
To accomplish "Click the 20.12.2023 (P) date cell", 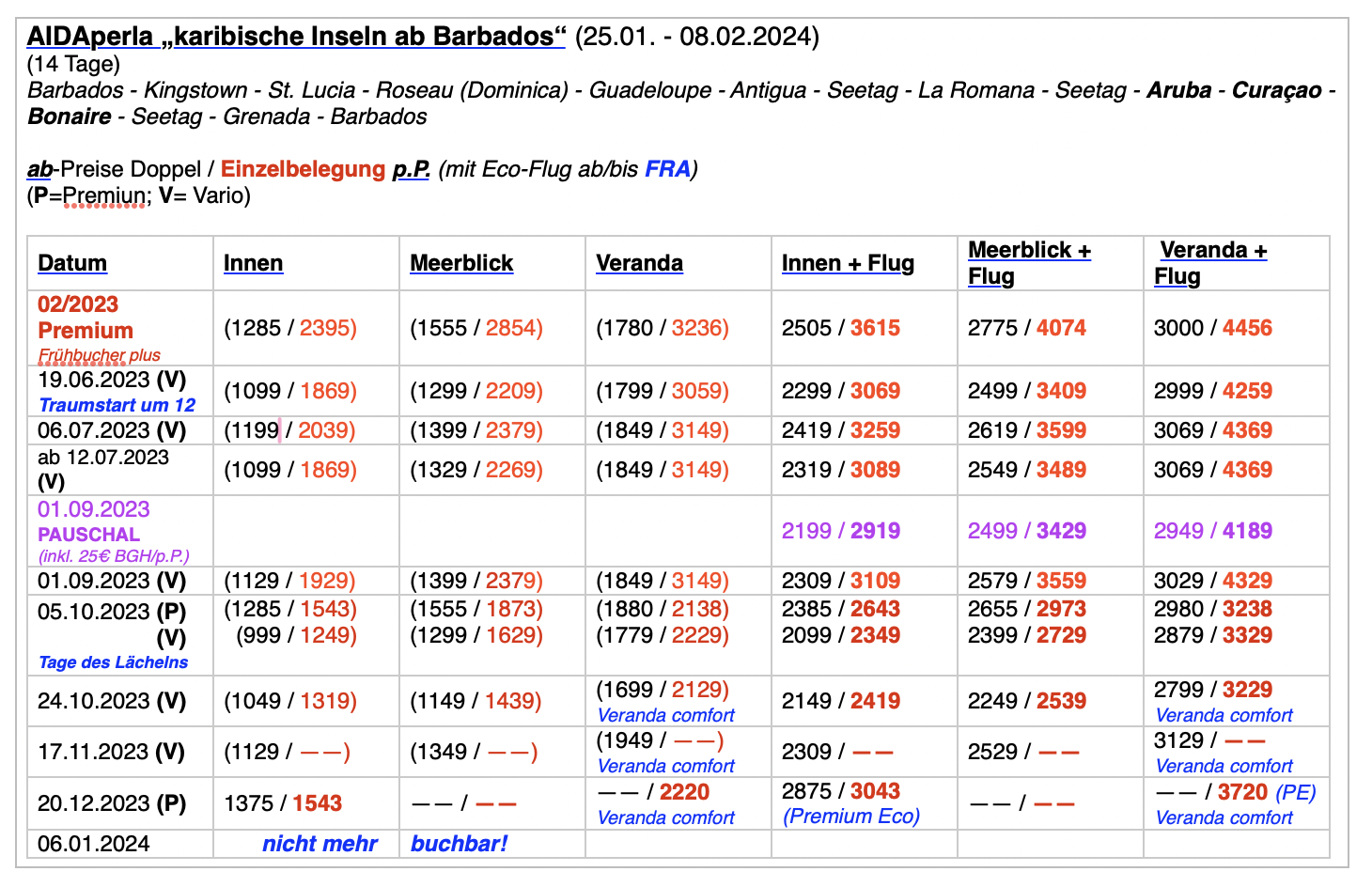I will [112, 804].
